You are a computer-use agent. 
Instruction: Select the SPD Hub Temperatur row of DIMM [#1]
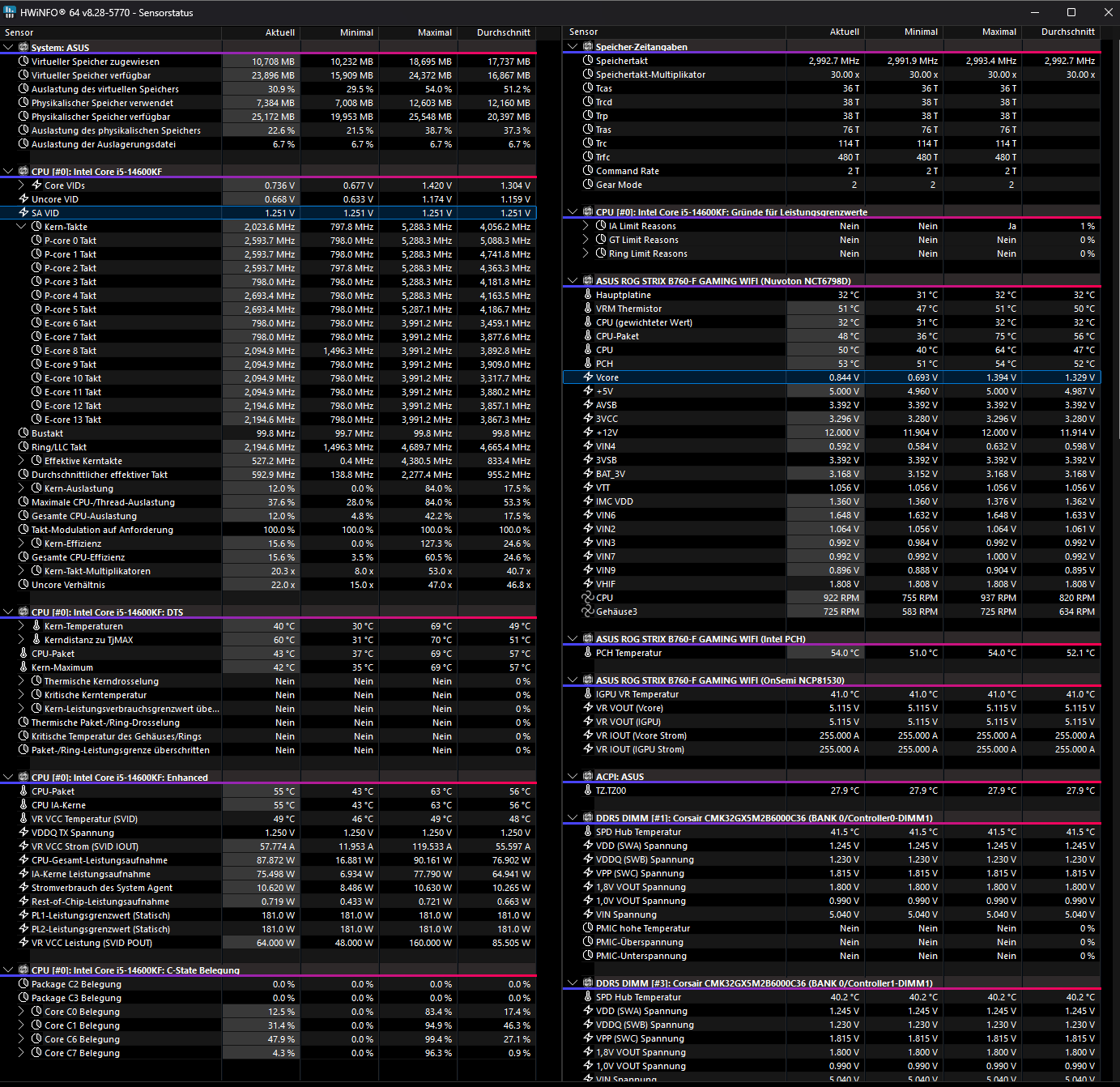tap(832, 832)
